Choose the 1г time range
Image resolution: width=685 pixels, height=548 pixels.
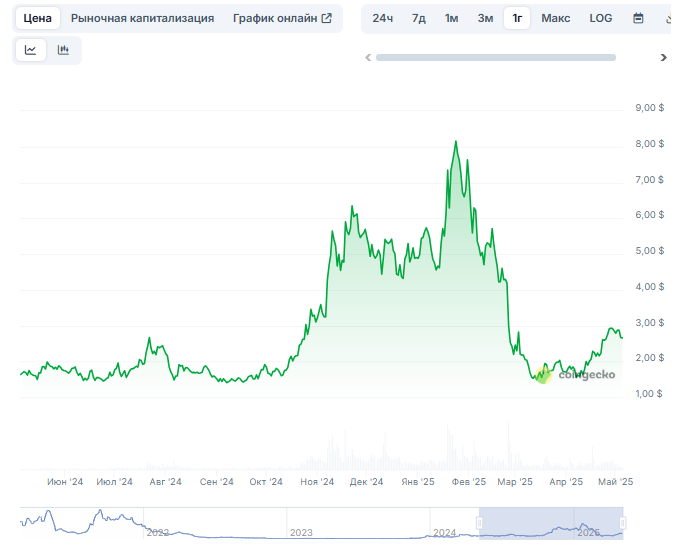tap(517, 18)
